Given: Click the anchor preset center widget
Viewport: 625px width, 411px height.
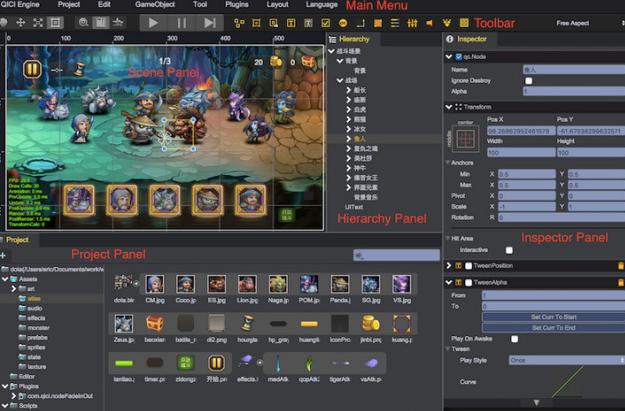Looking at the screenshot, I should click(x=466, y=139).
